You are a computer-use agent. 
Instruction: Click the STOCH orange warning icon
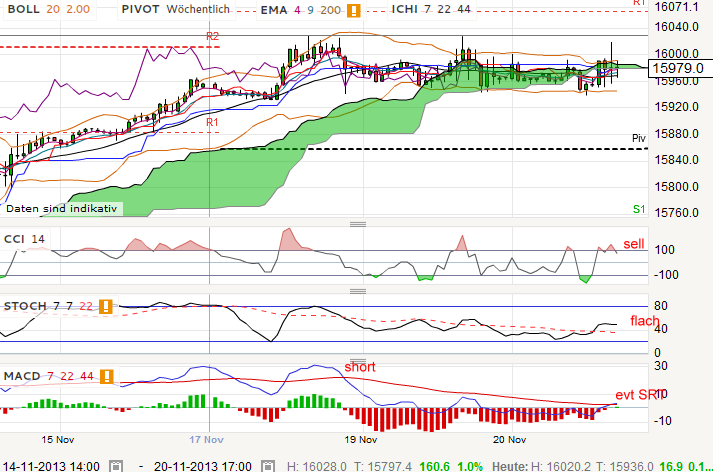(x=105, y=306)
